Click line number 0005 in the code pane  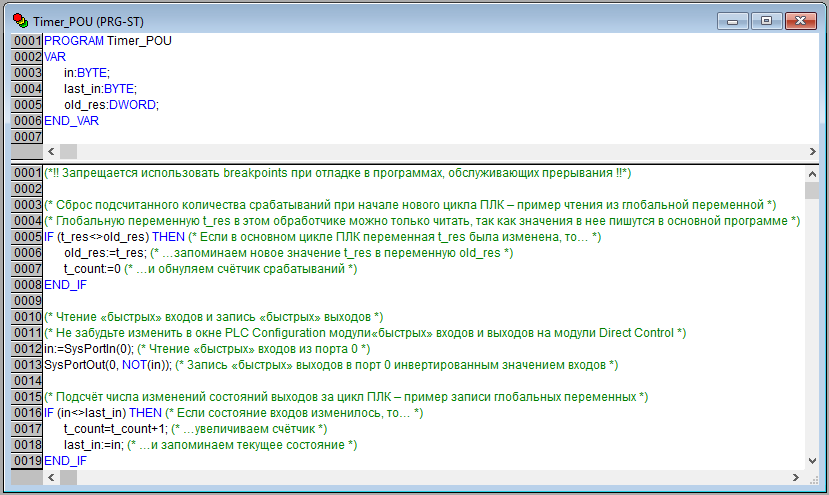pos(27,237)
